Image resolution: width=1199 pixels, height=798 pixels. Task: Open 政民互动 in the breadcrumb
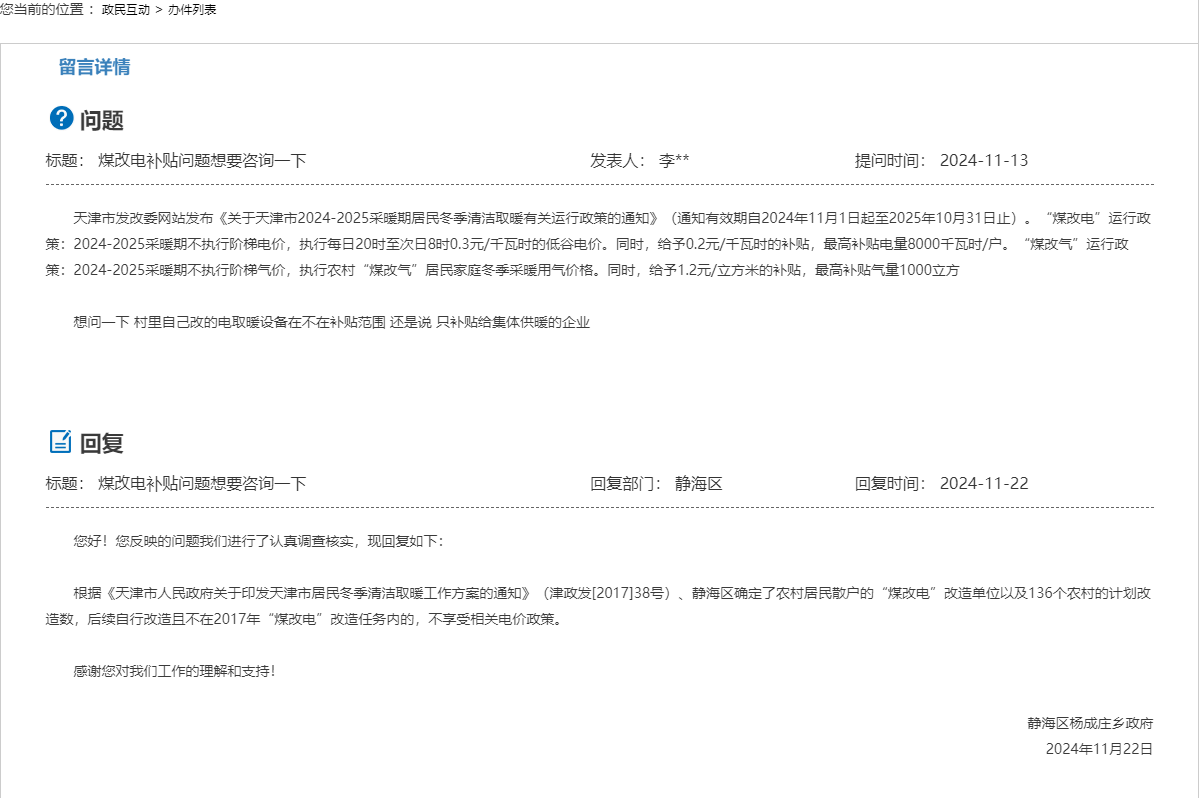(126, 10)
